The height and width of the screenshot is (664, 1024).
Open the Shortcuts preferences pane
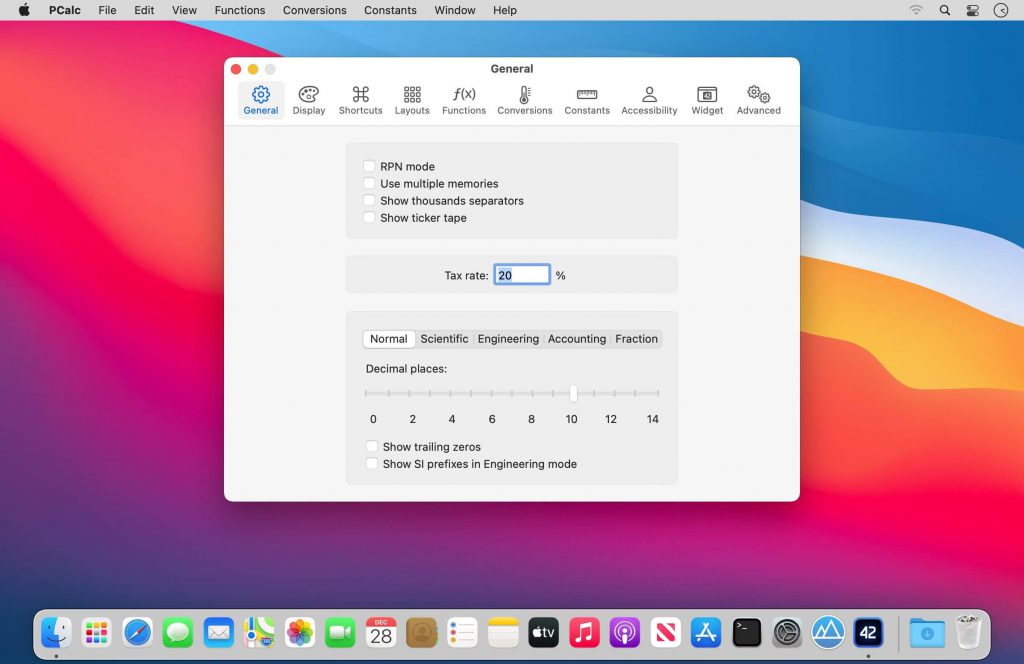tap(360, 99)
